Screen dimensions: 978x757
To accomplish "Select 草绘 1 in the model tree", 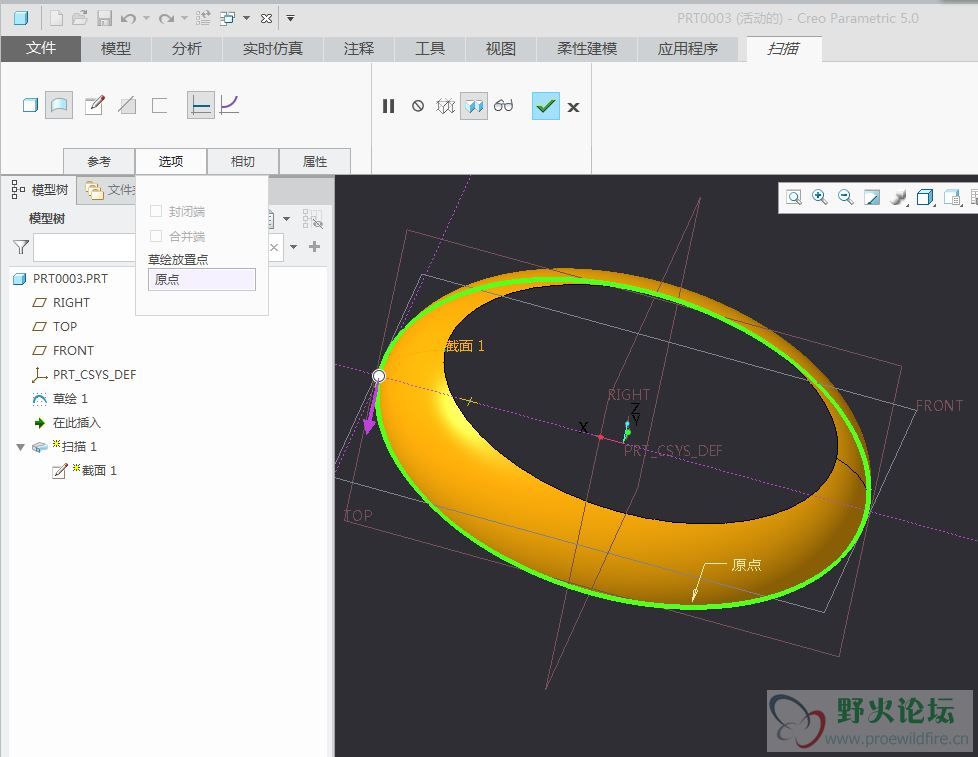I will [69, 398].
